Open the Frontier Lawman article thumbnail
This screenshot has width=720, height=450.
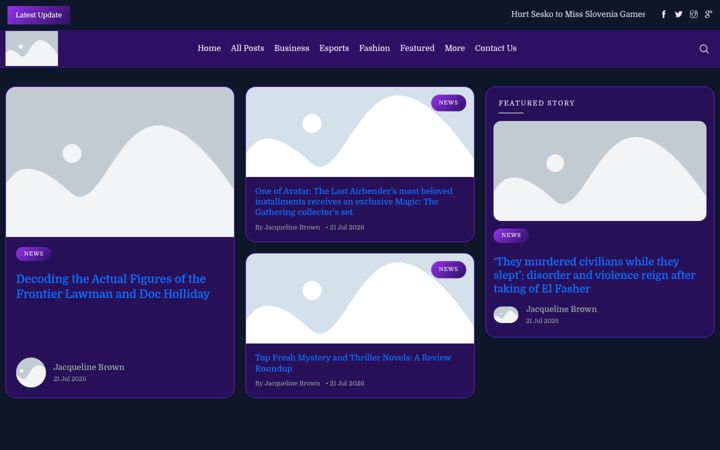(x=120, y=162)
